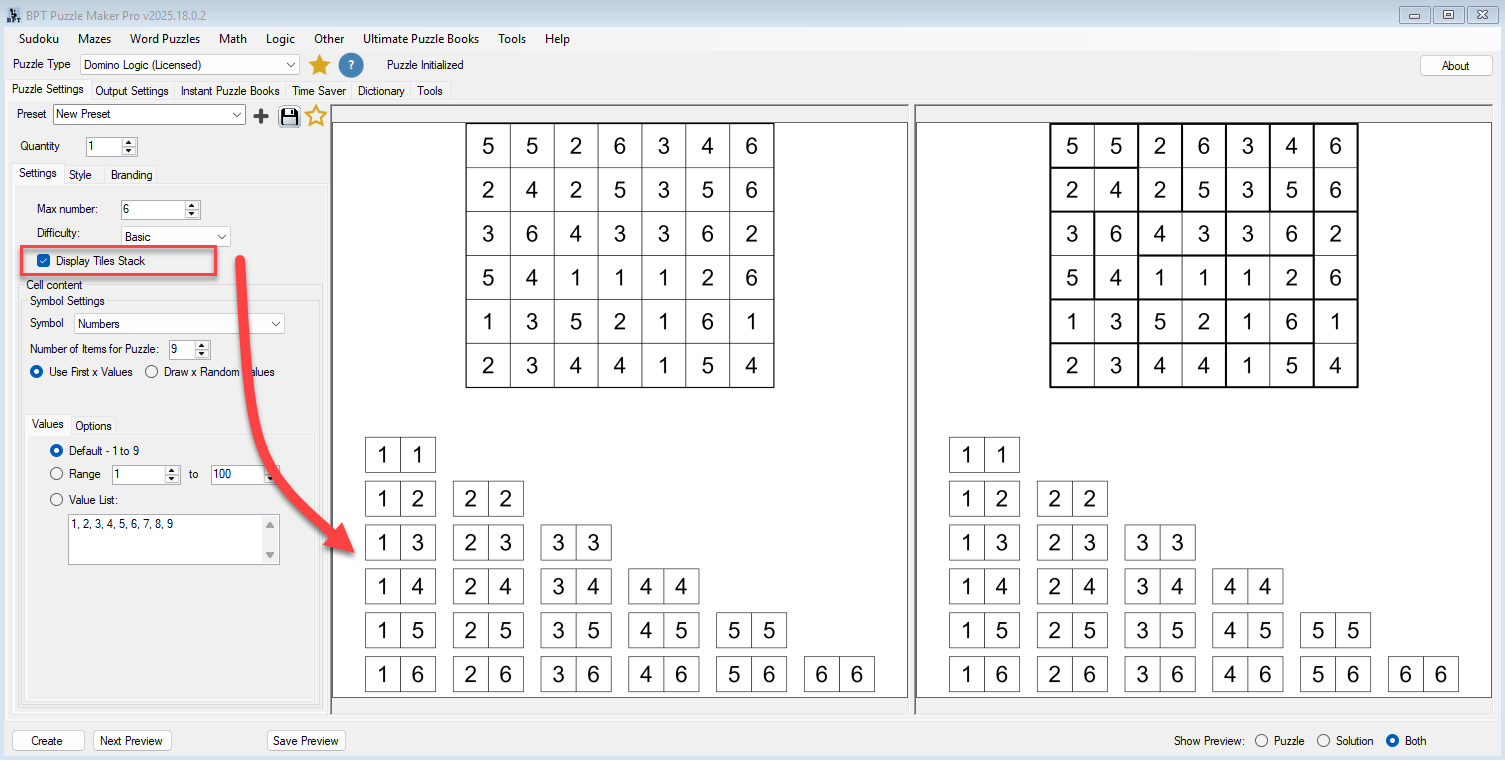The height and width of the screenshot is (760, 1505).
Task: Switch to the Style tab
Action: [82, 174]
